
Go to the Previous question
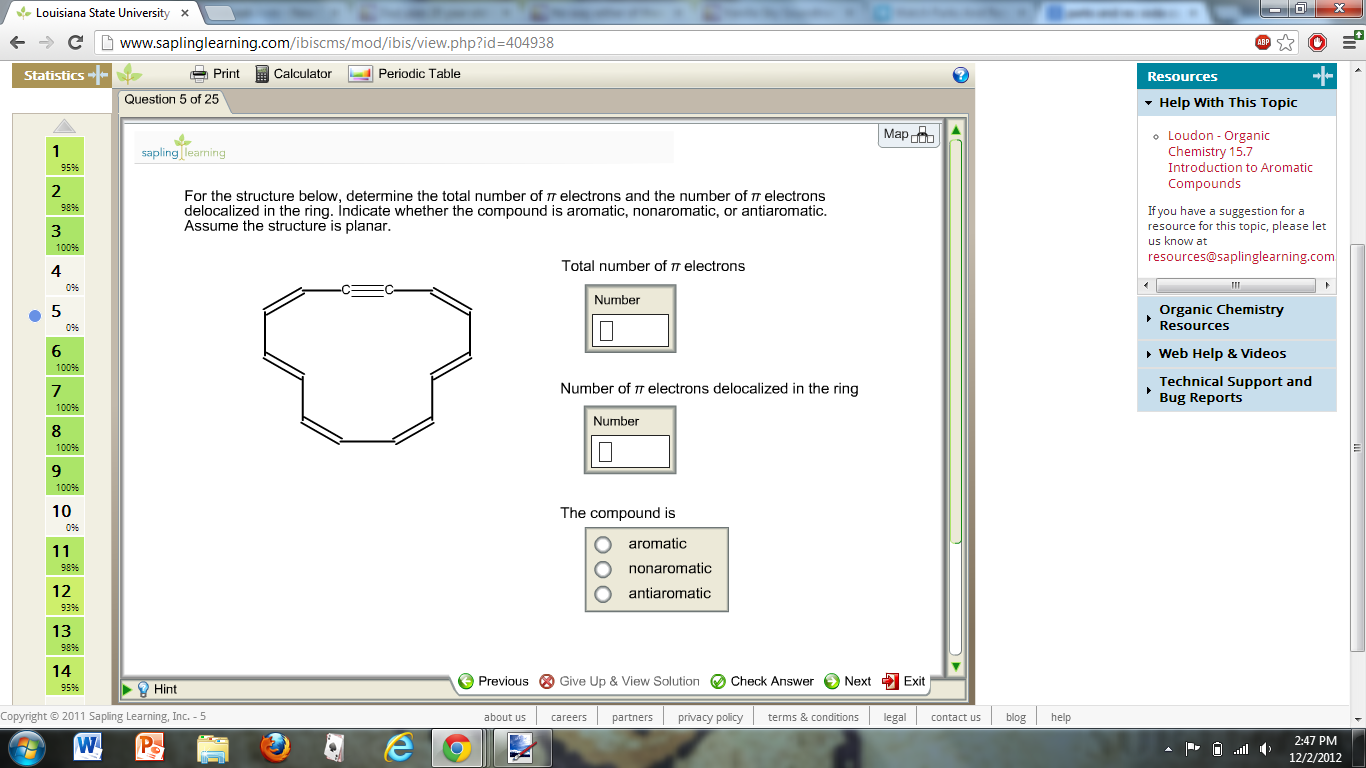pos(493,681)
